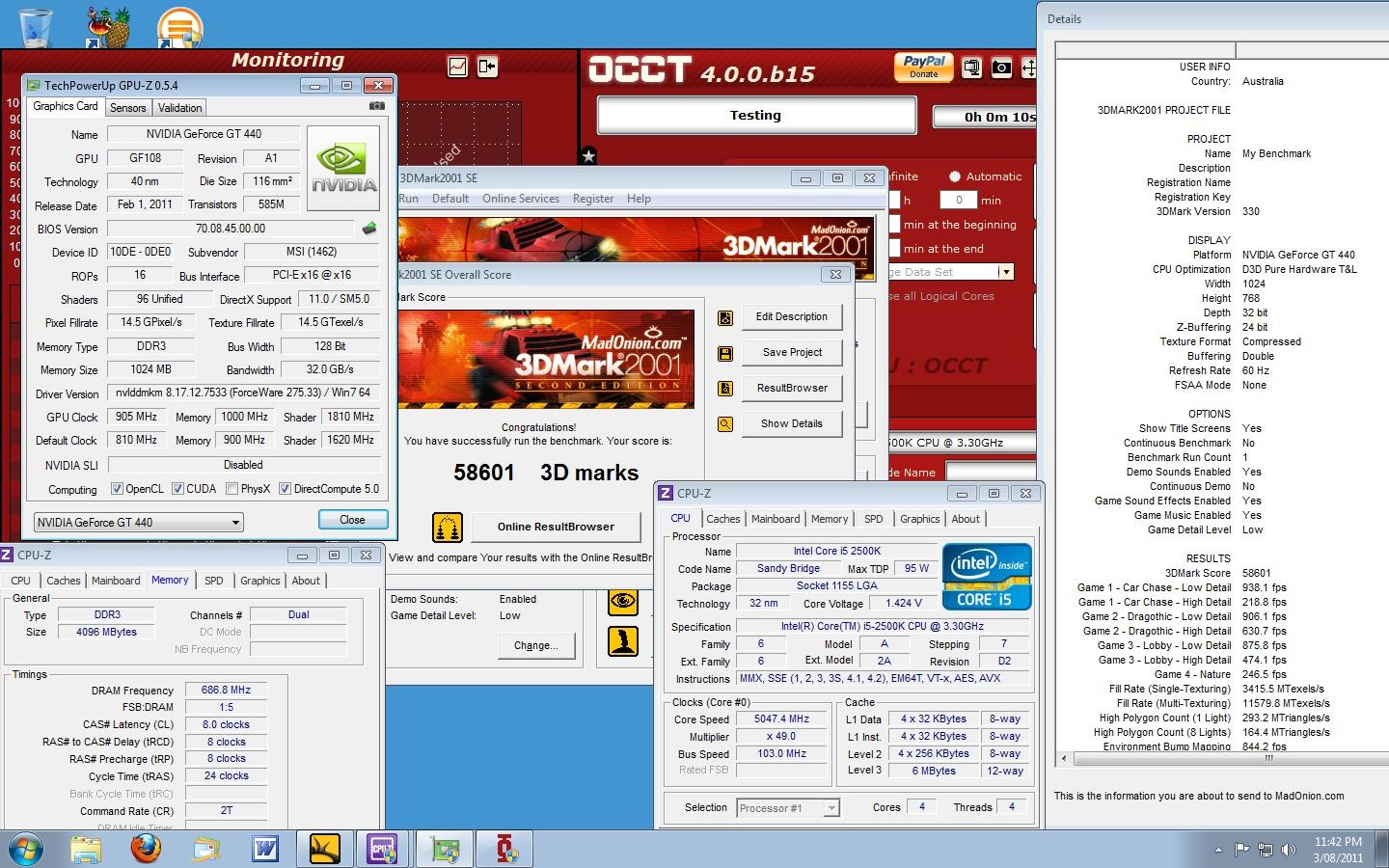Open the Register menu in 3DMark2001
This screenshot has width=1389, height=868.
tap(593, 199)
